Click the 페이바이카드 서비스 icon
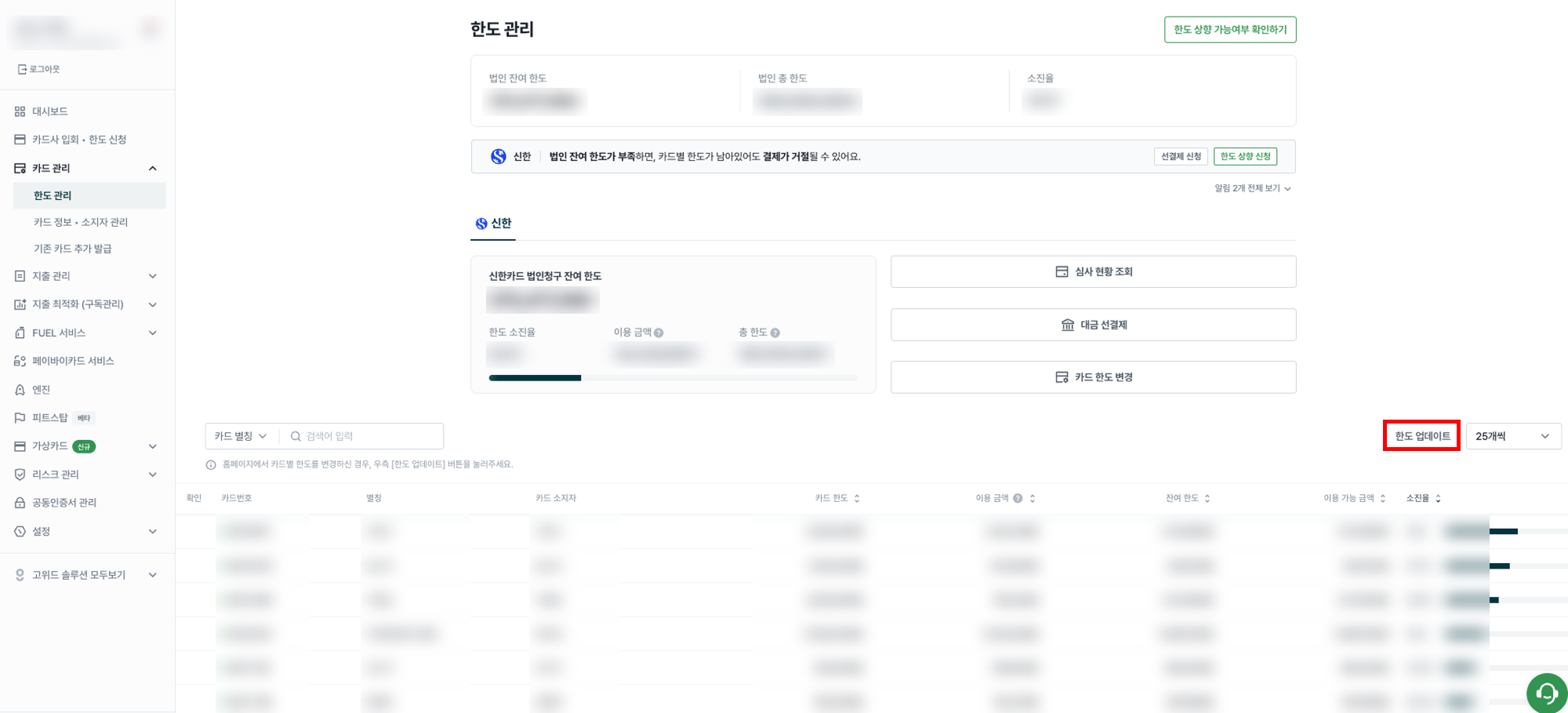Viewport: 1568px width, 713px height. (20, 361)
